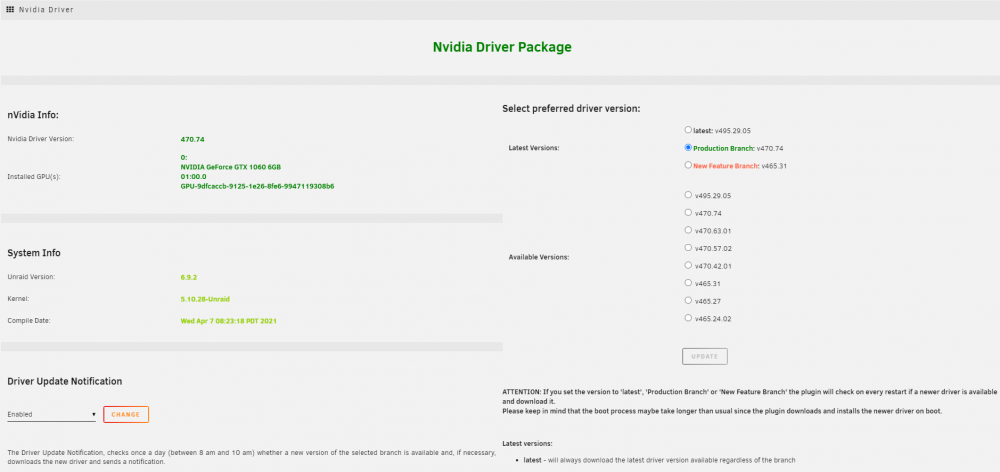Viewport: 1000px width, 472px height.
Task: Click the 'Compile Date:' label
Action: [29, 321]
